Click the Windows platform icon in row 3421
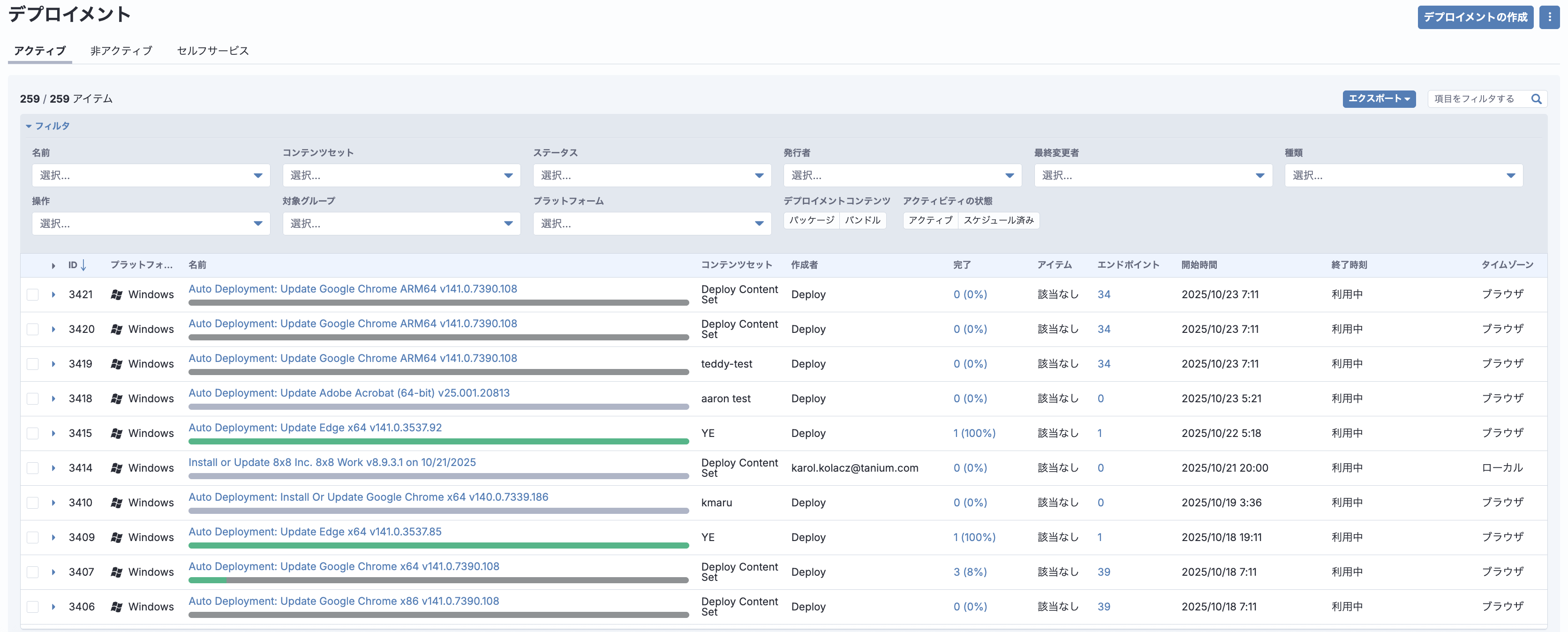The image size is (1568, 632). click(x=117, y=295)
